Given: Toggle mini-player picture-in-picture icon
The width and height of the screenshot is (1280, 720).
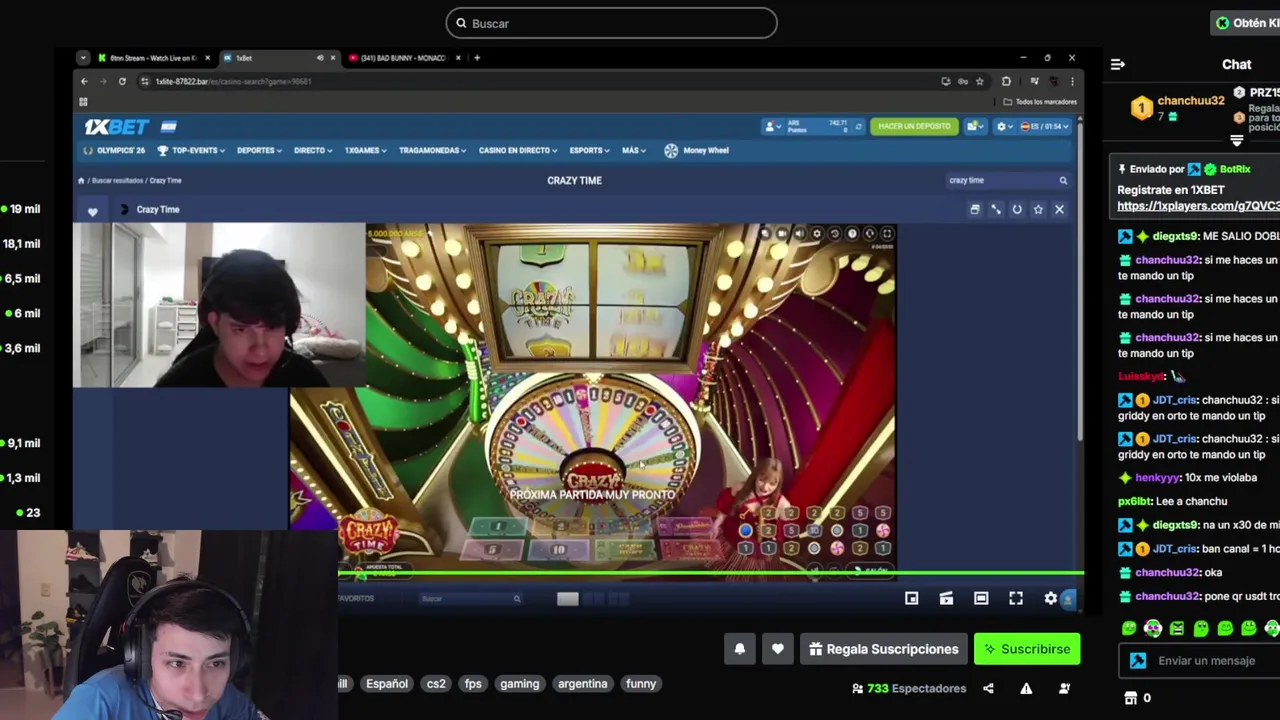Looking at the screenshot, I should [912, 598].
